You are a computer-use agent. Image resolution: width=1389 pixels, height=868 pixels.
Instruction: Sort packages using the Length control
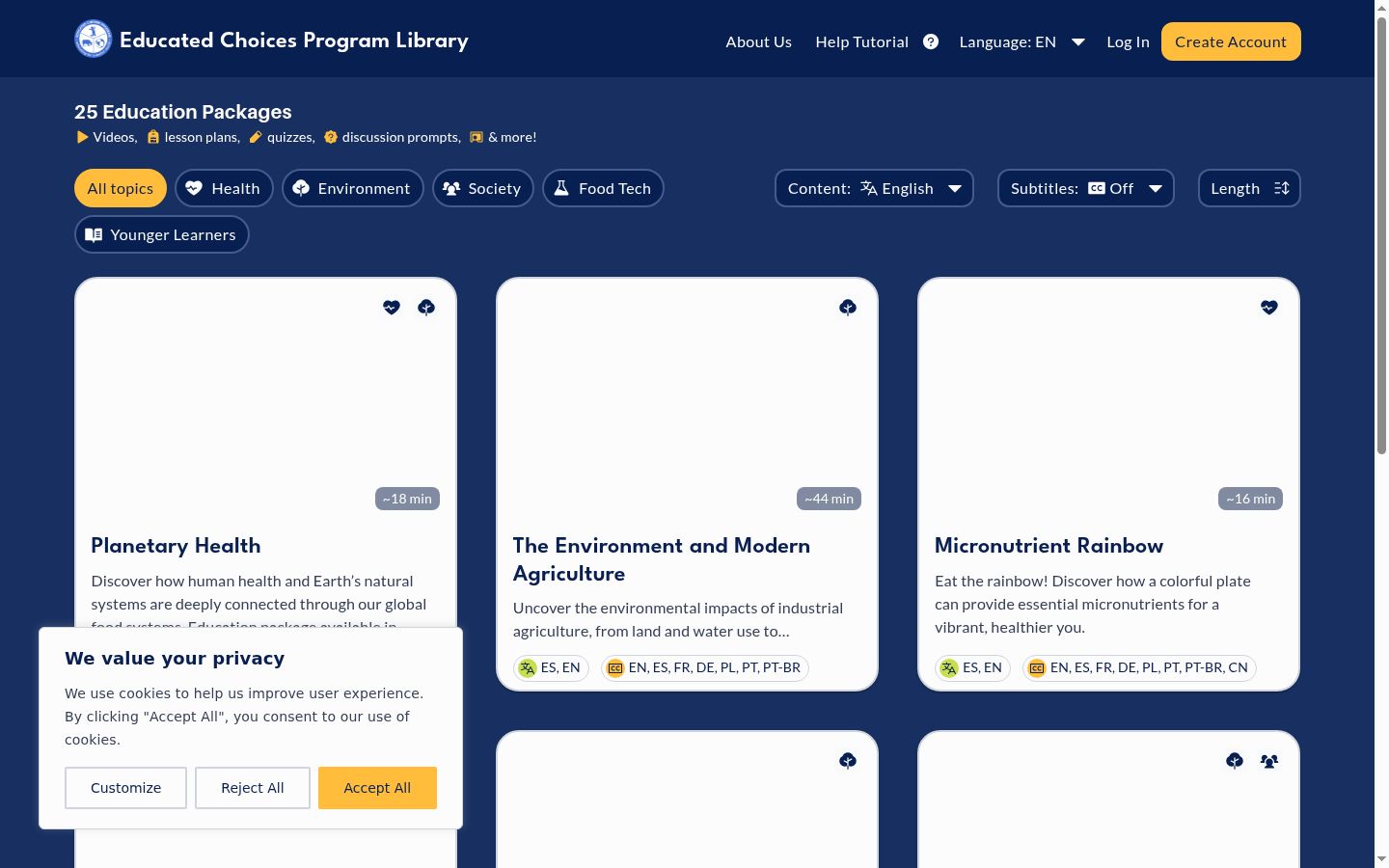pos(1249,188)
